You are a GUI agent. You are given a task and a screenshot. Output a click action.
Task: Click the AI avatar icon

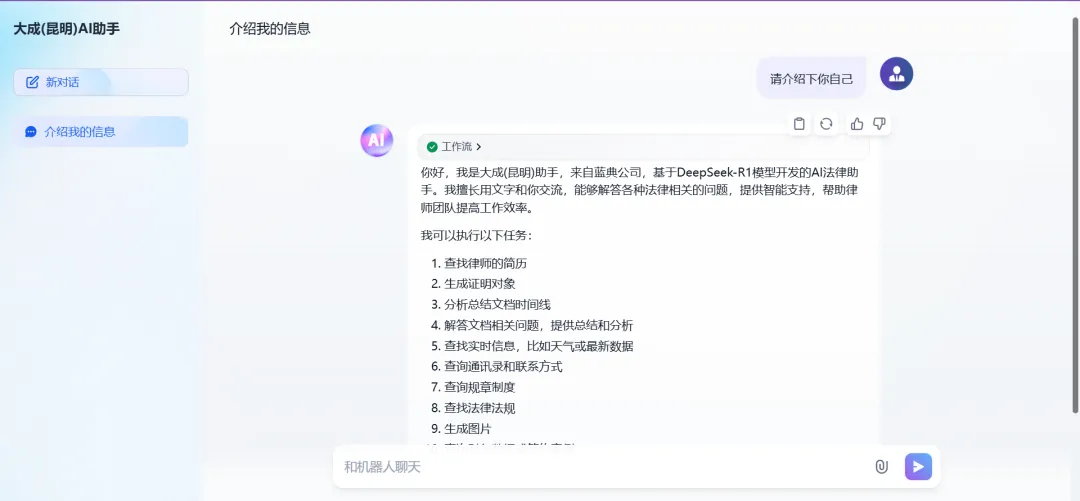[377, 141]
